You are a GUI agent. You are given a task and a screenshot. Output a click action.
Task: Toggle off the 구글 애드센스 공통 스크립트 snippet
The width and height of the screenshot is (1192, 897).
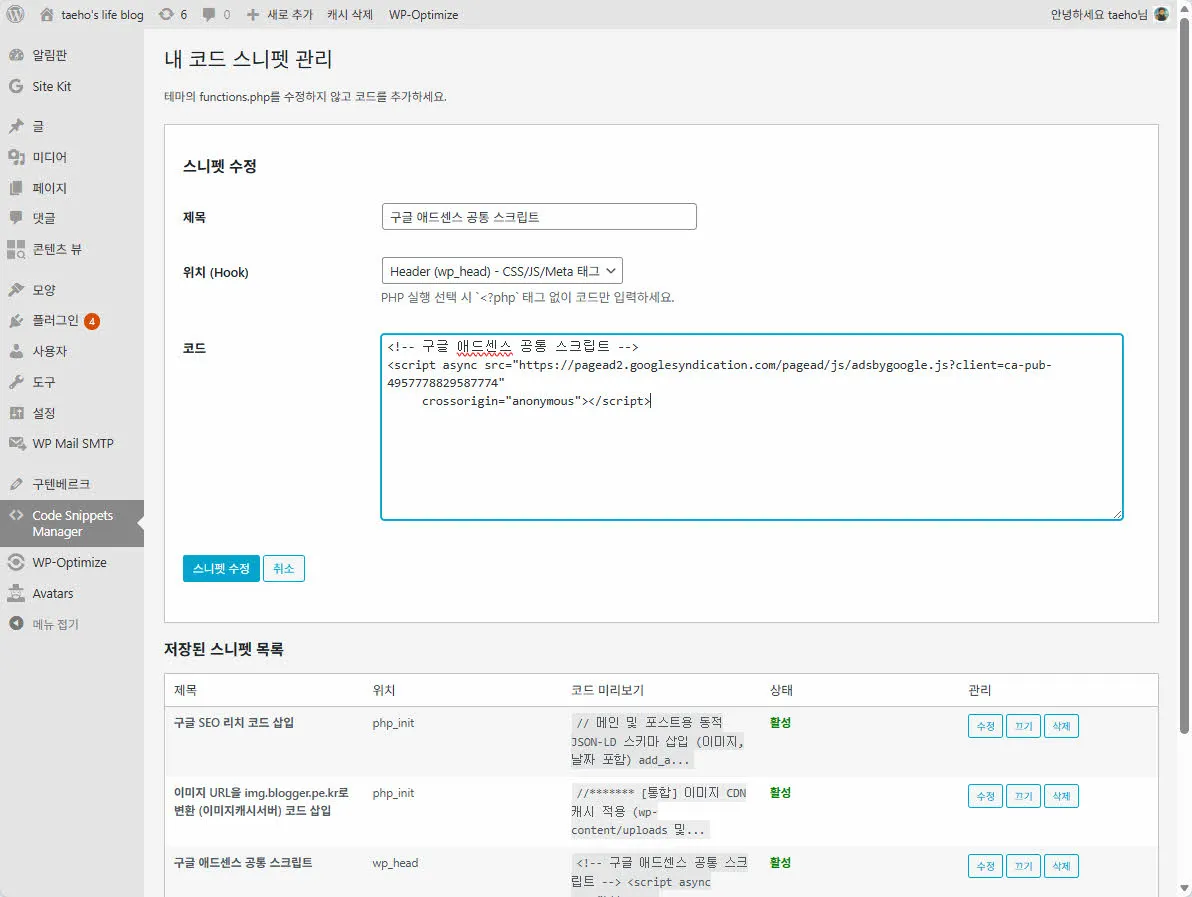[1023, 866]
